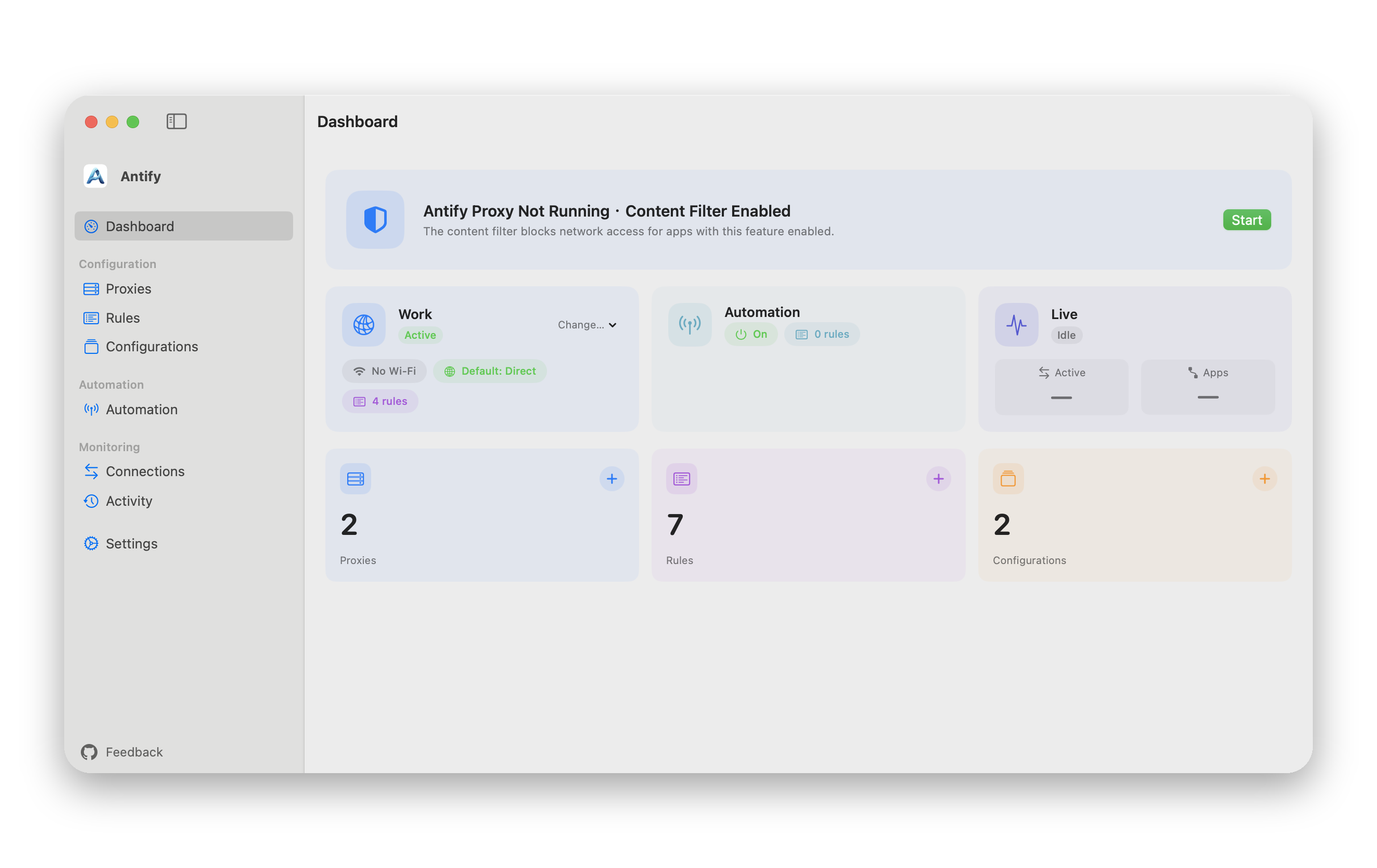Open the Apps tile in Live card
Viewport: 1377px width, 868px height.
coord(1208,386)
